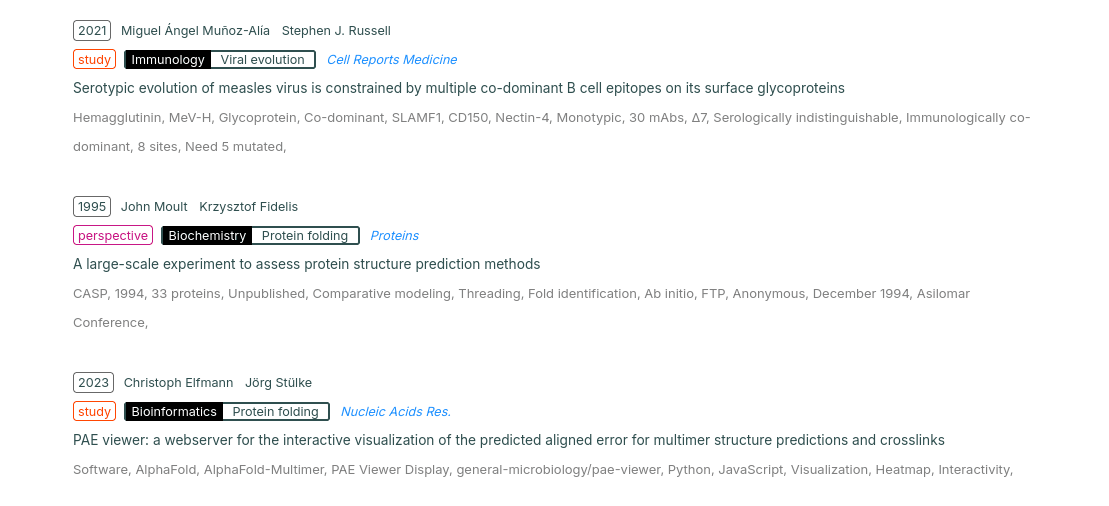Click the study tag on measles paper
This screenshot has width=1109, height=506.
click(x=94, y=60)
